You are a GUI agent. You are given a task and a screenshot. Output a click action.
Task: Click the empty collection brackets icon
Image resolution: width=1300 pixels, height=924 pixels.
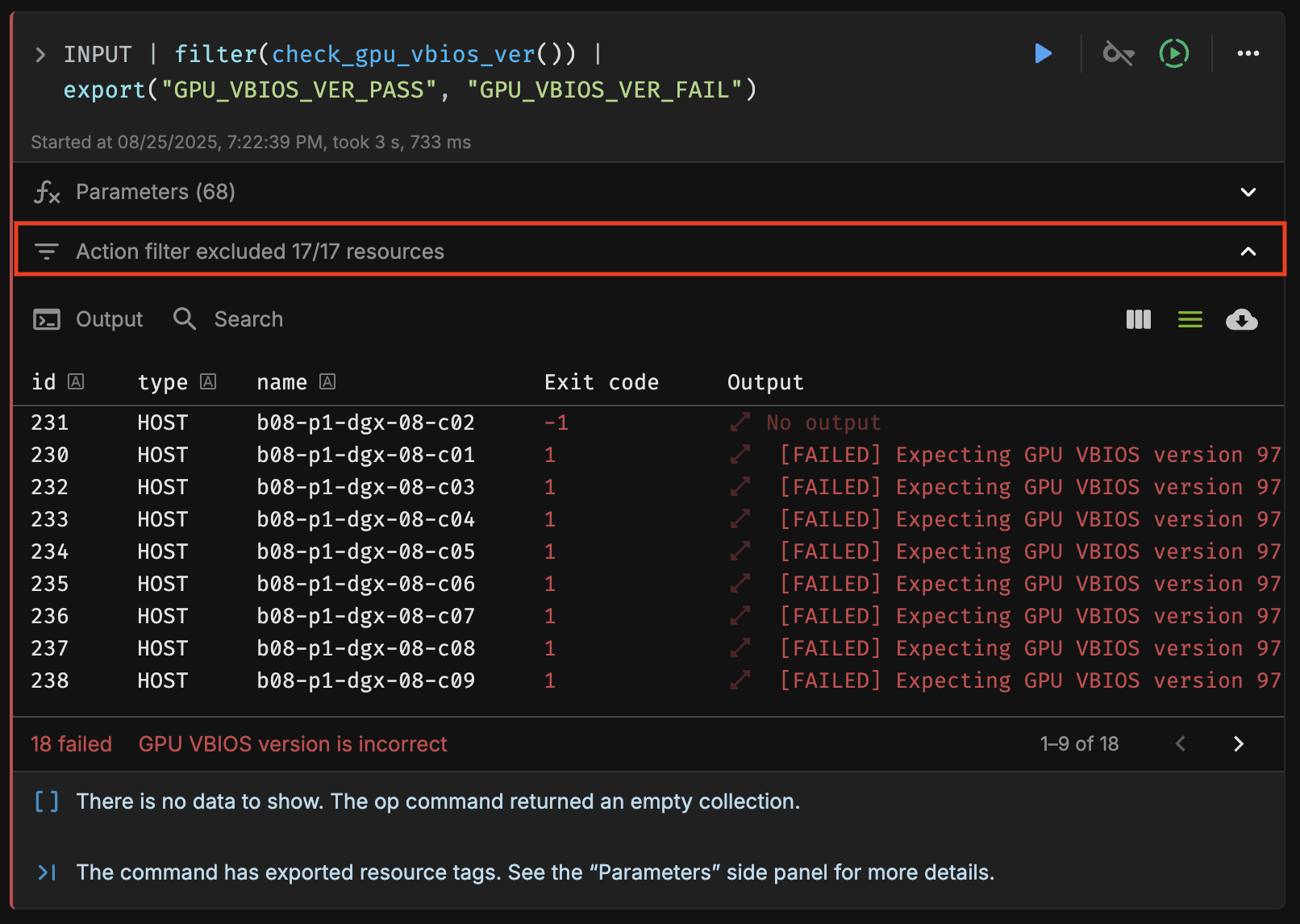coord(47,801)
